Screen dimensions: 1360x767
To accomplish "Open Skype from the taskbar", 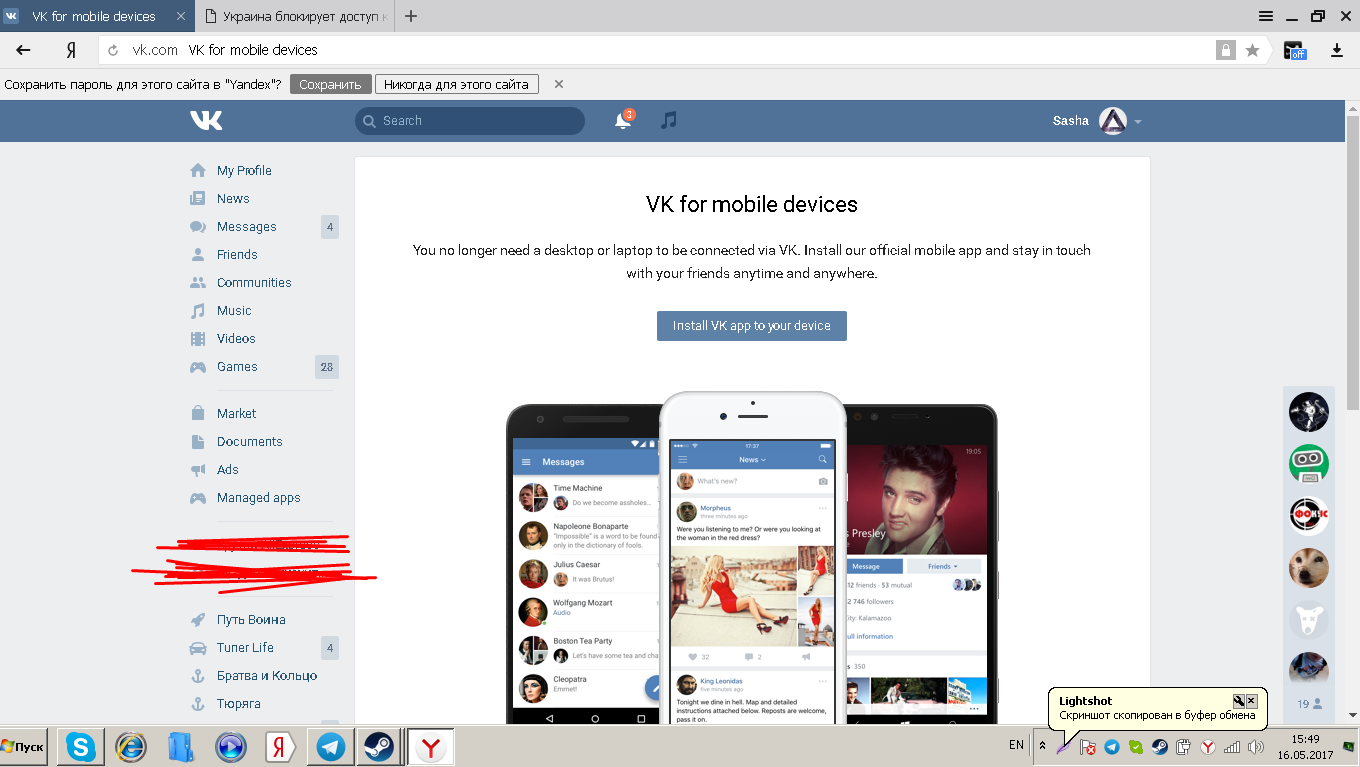I will [82, 746].
